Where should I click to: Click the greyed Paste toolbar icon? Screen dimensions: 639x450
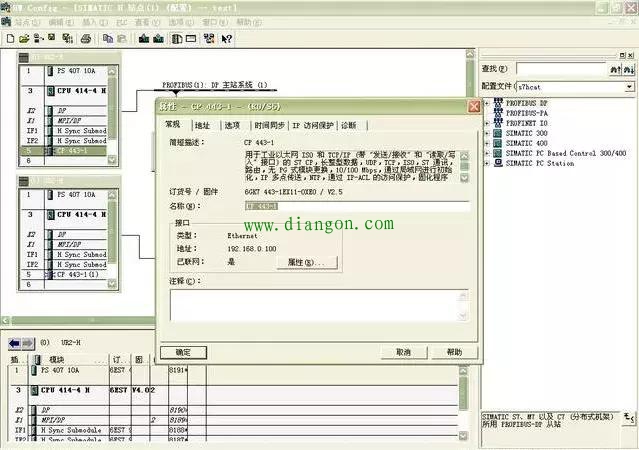tap(121, 39)
